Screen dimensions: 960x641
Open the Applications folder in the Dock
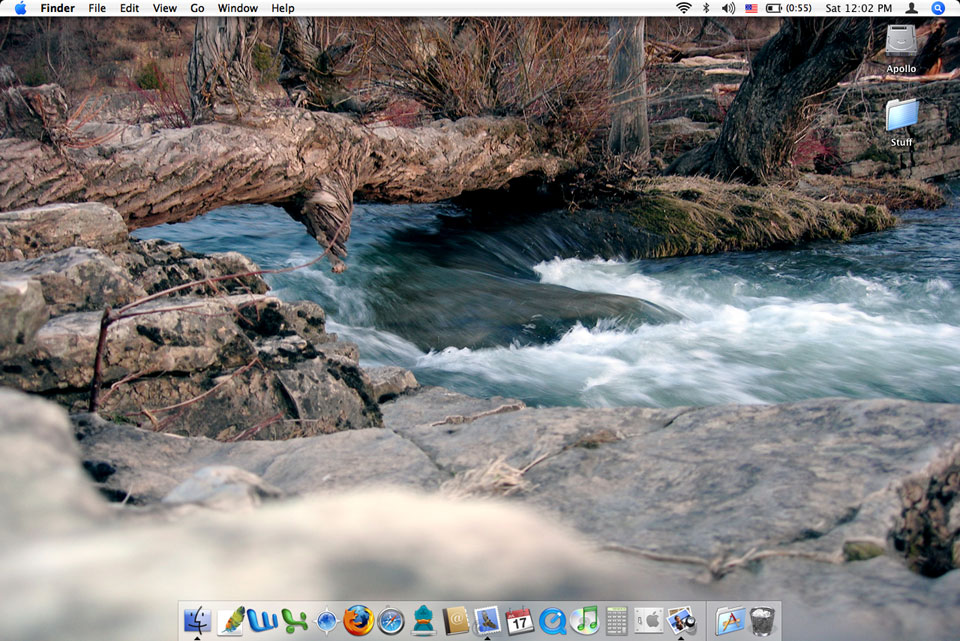[x=729, y=621]
